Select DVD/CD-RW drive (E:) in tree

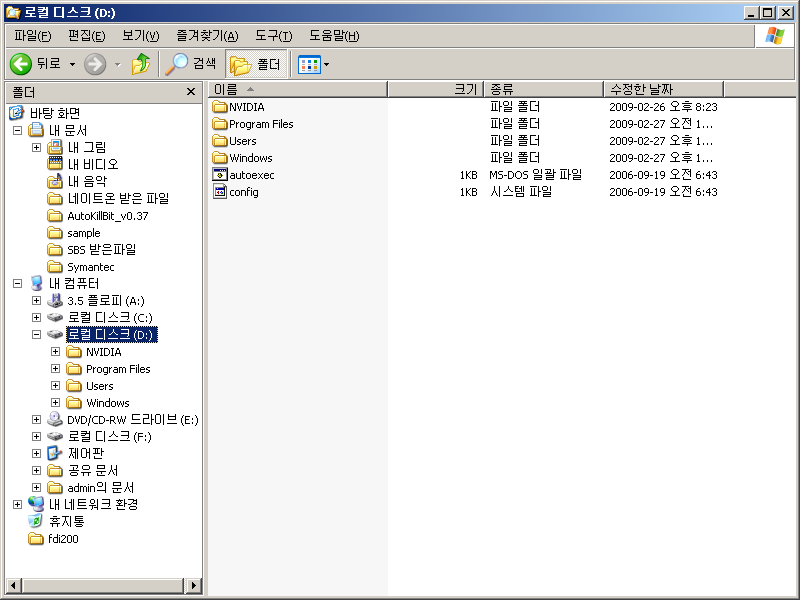coord(132,420)
